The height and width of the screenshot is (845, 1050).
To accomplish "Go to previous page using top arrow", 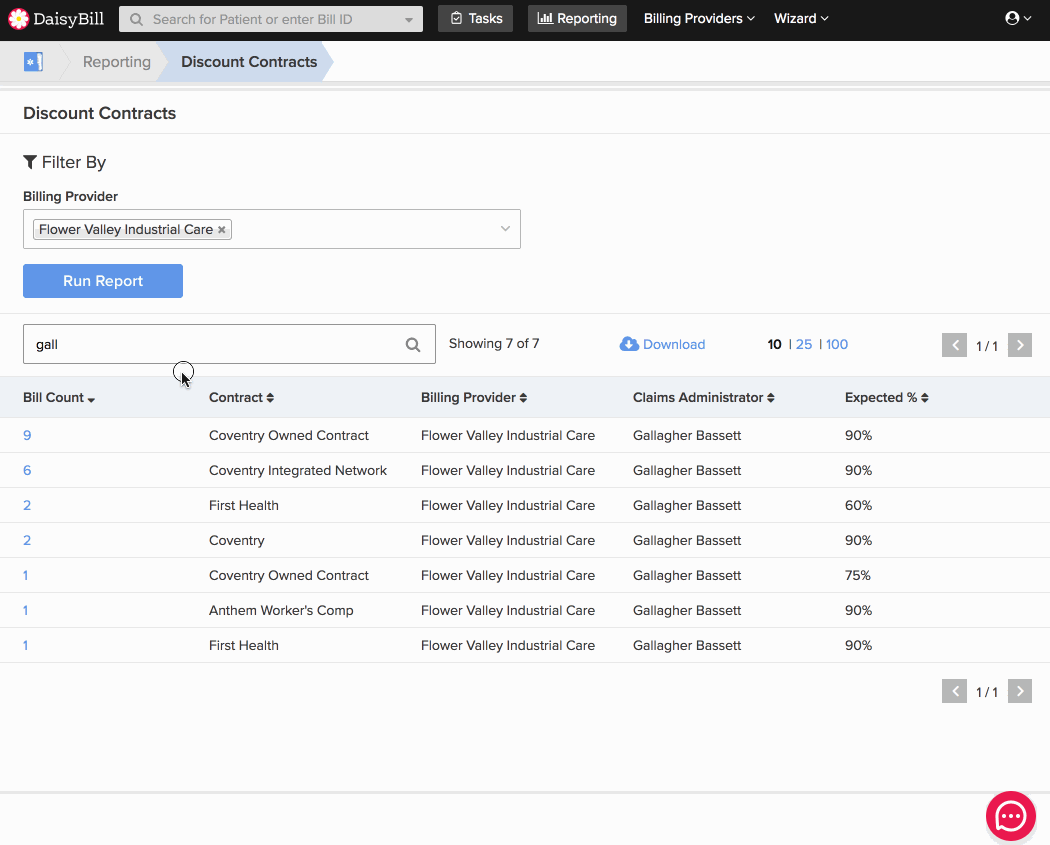I will coord(954,345).
